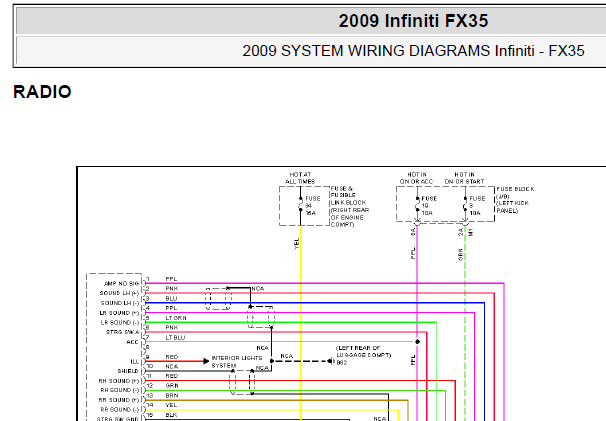
Task: Click the 'SHIELD' pin label
Action: tap(128, 371)
